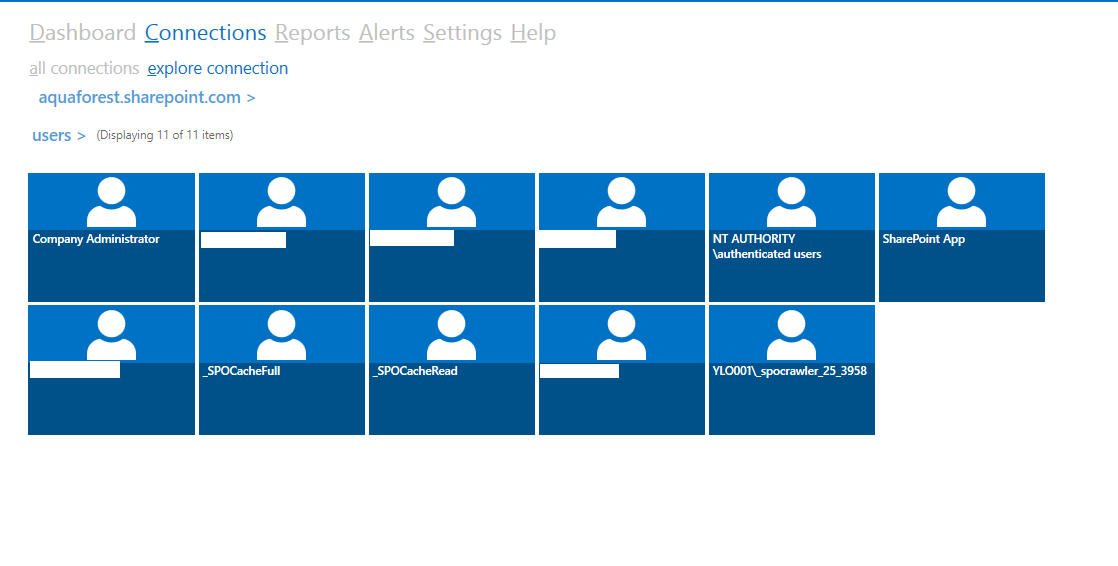The height and width of the screenshot is (566, 1118).
Task: Click the avatar left of NT AUTHORITY tile
Action: point(621,202)
